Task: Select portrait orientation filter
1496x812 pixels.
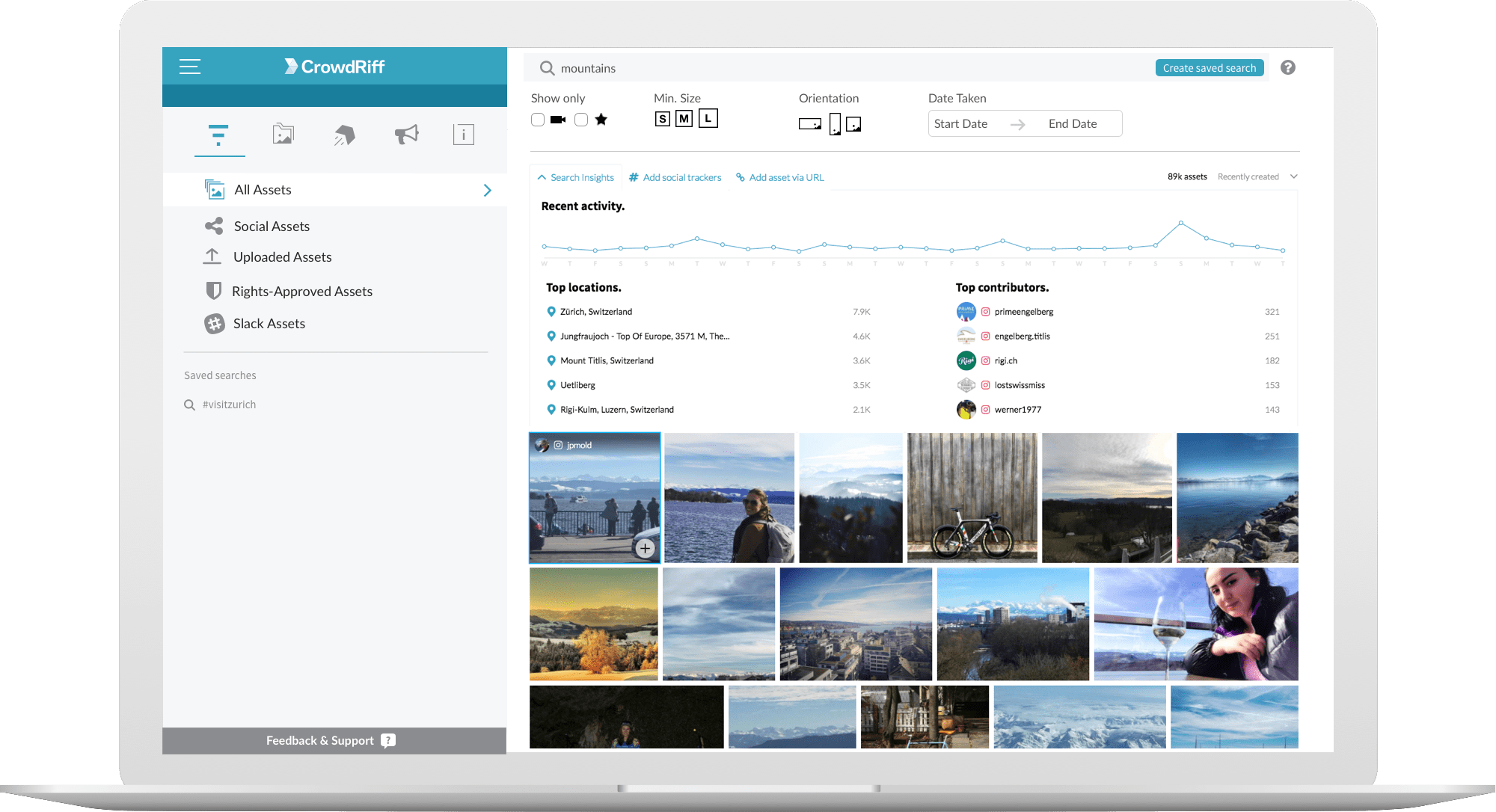Action: tap(836, 124)
